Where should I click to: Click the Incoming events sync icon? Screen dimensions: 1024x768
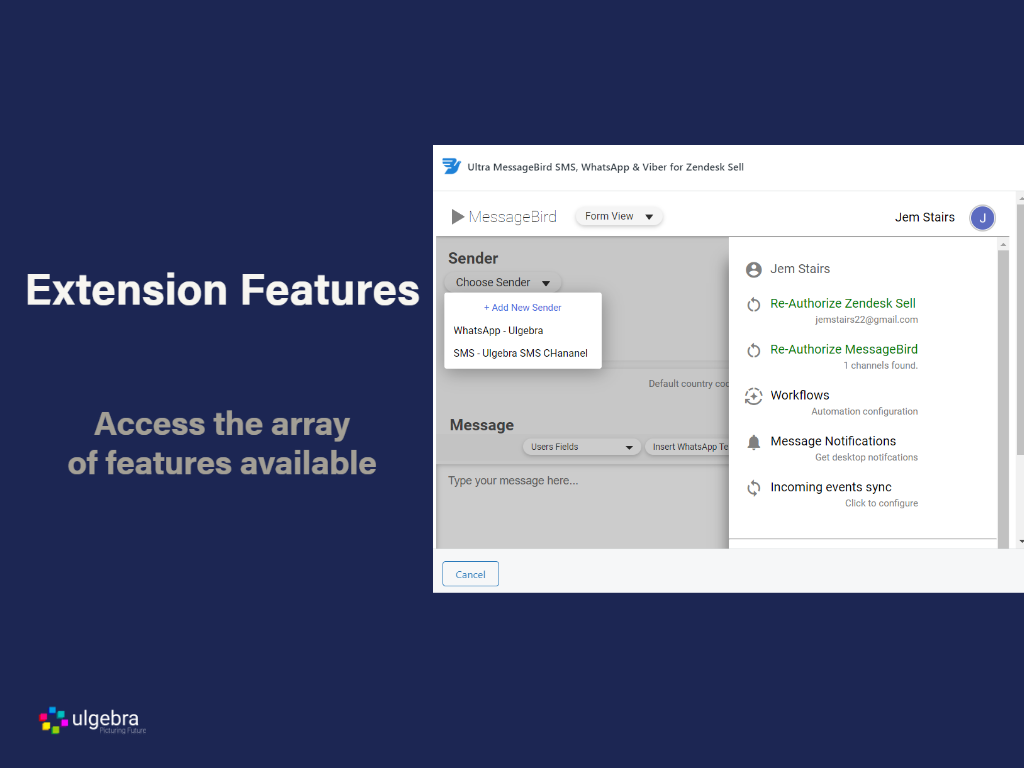[x=754, y=488]
